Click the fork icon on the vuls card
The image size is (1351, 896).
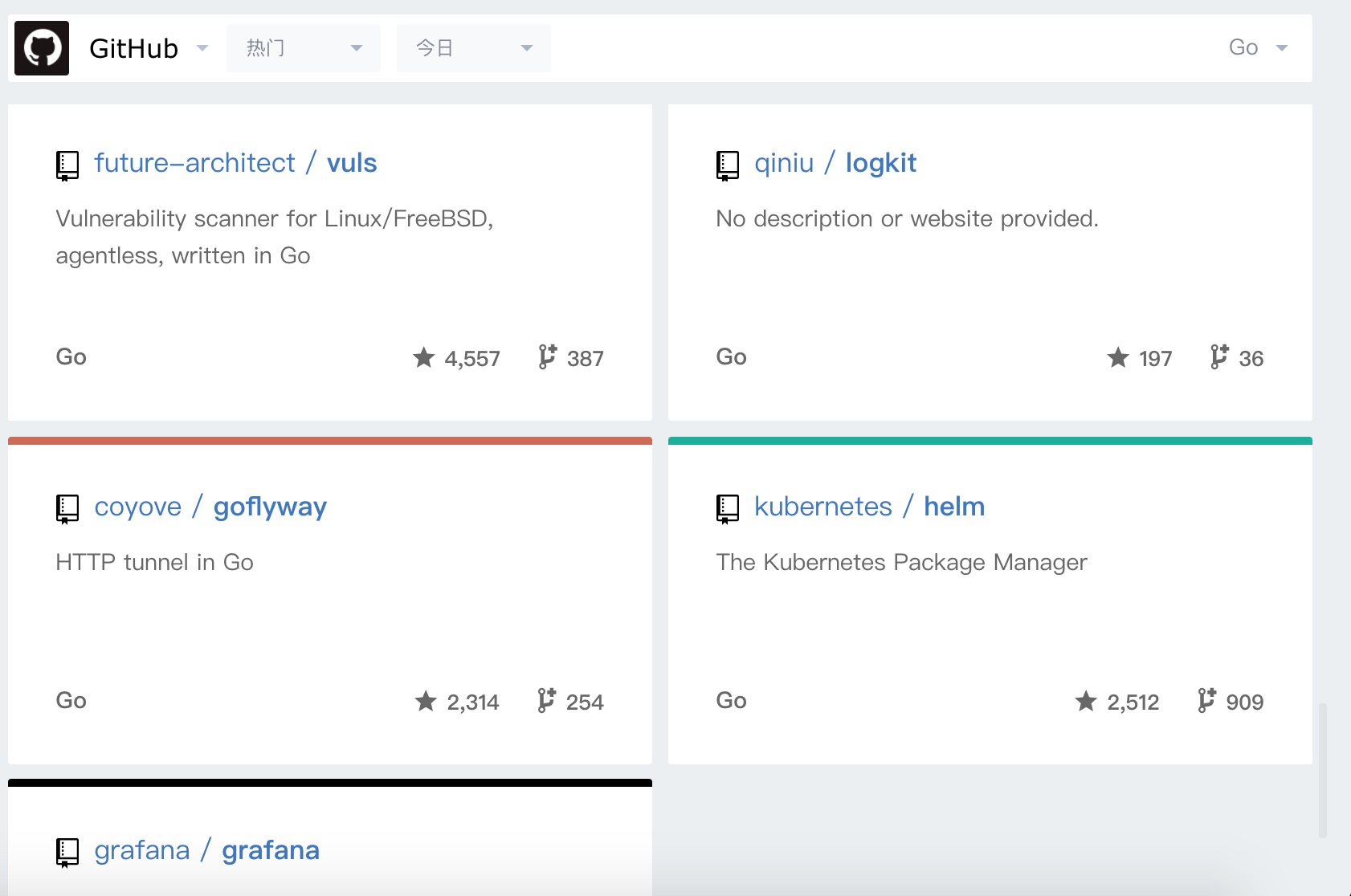(x=547, y=356)
